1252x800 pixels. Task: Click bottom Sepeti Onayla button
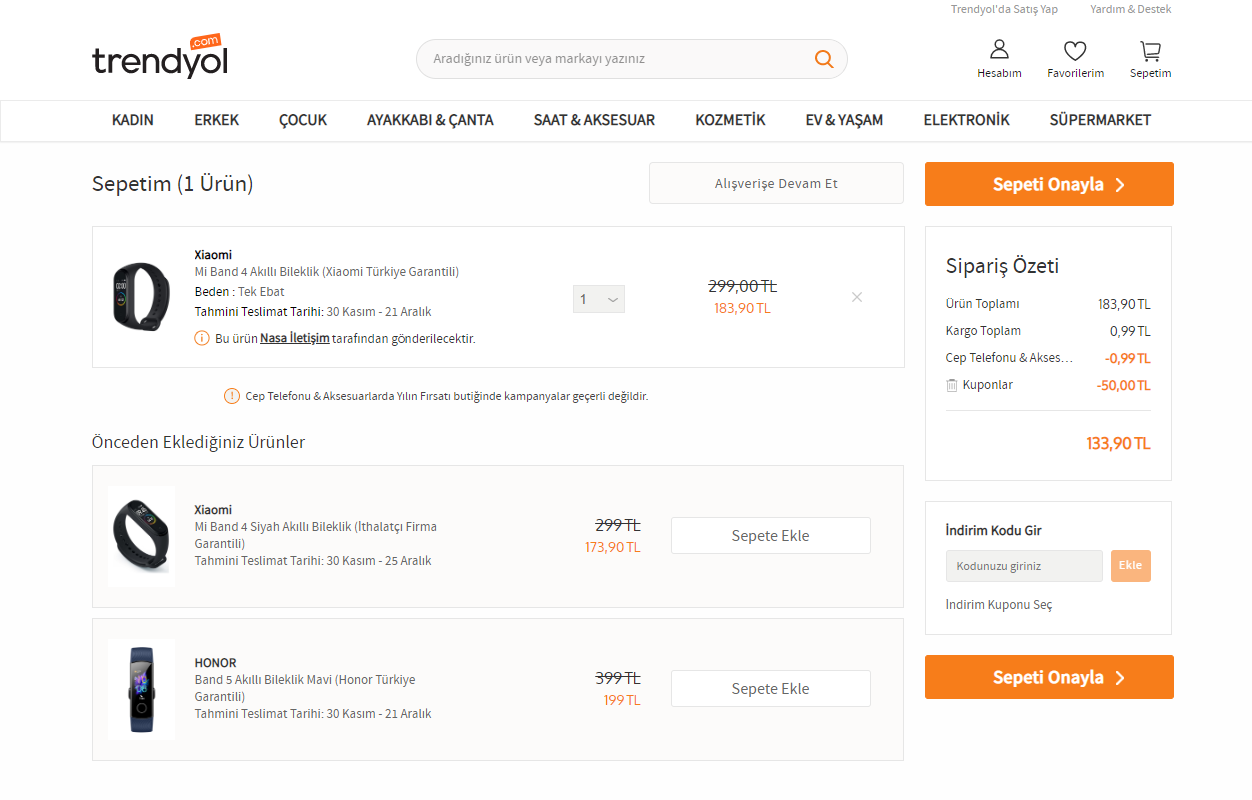tap(1049, 677)
